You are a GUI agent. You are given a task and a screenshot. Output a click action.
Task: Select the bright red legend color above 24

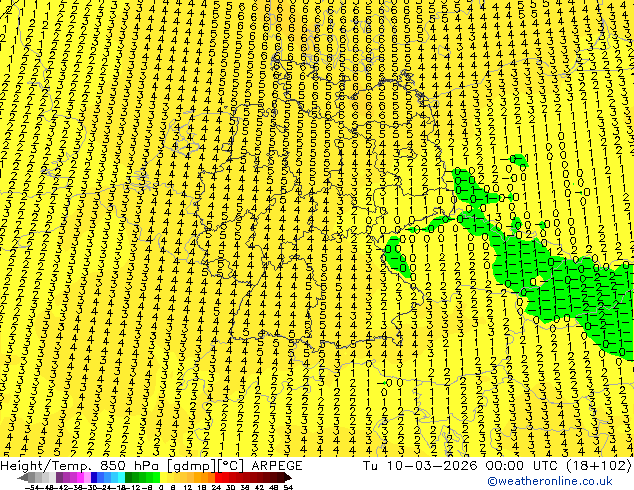pyautogui.click(x=218, y=477)
